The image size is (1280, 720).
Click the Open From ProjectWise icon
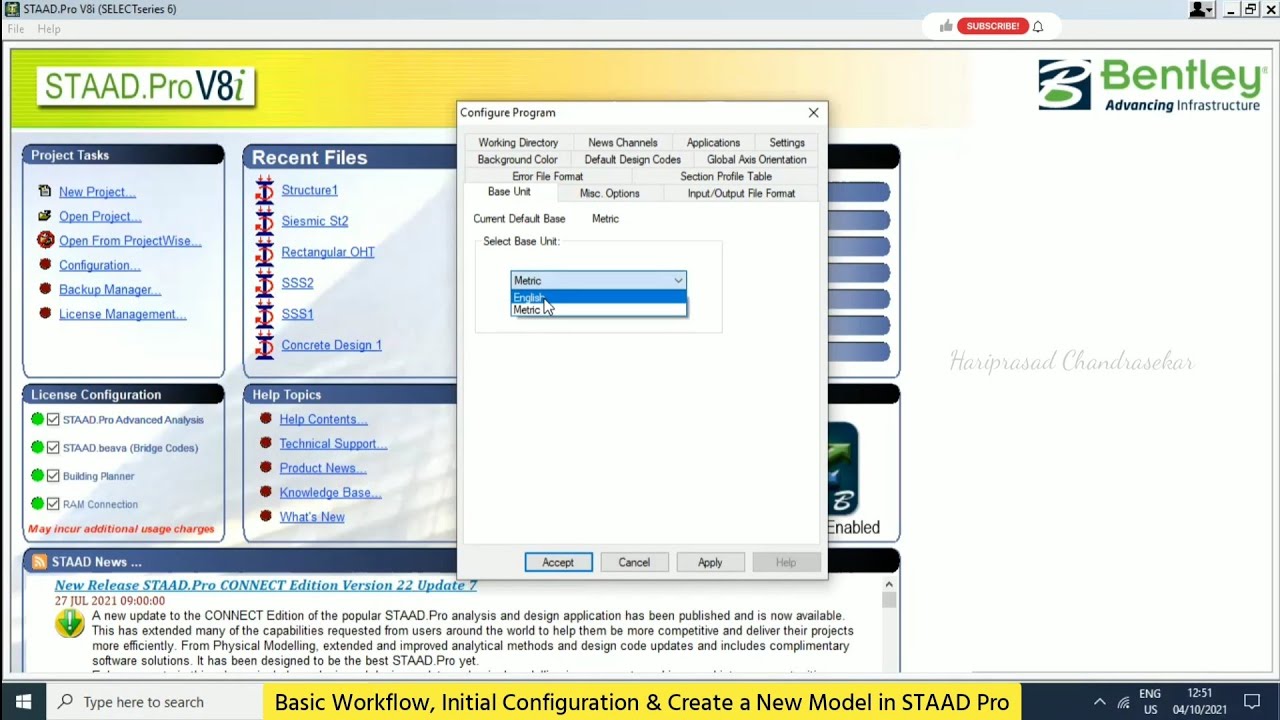pyautogui.click(x=45, y=240)
